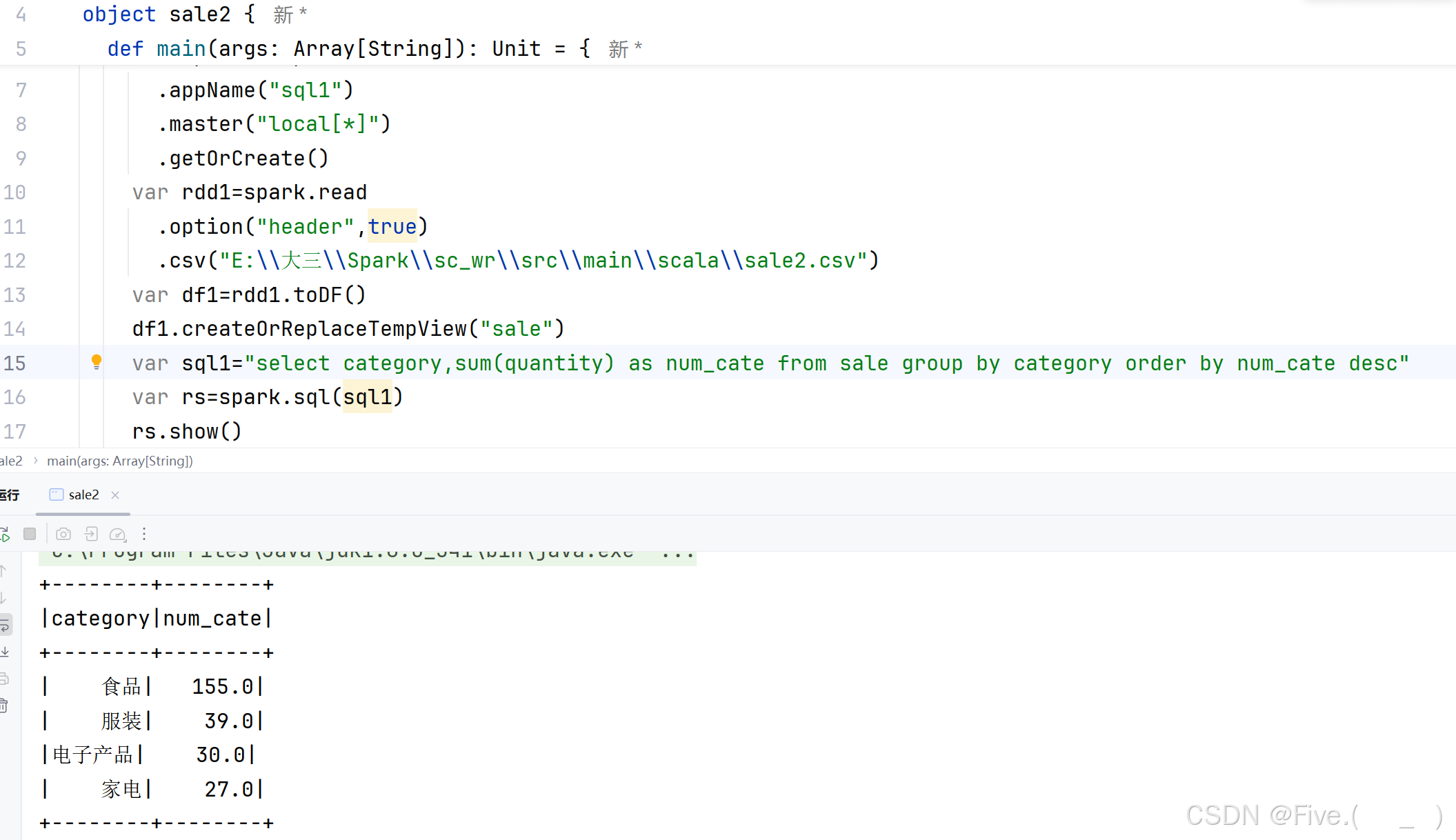This screenshot has height=840, width=1456.
Task: Open the three-dot more actions menu
Action: [144, 534]
